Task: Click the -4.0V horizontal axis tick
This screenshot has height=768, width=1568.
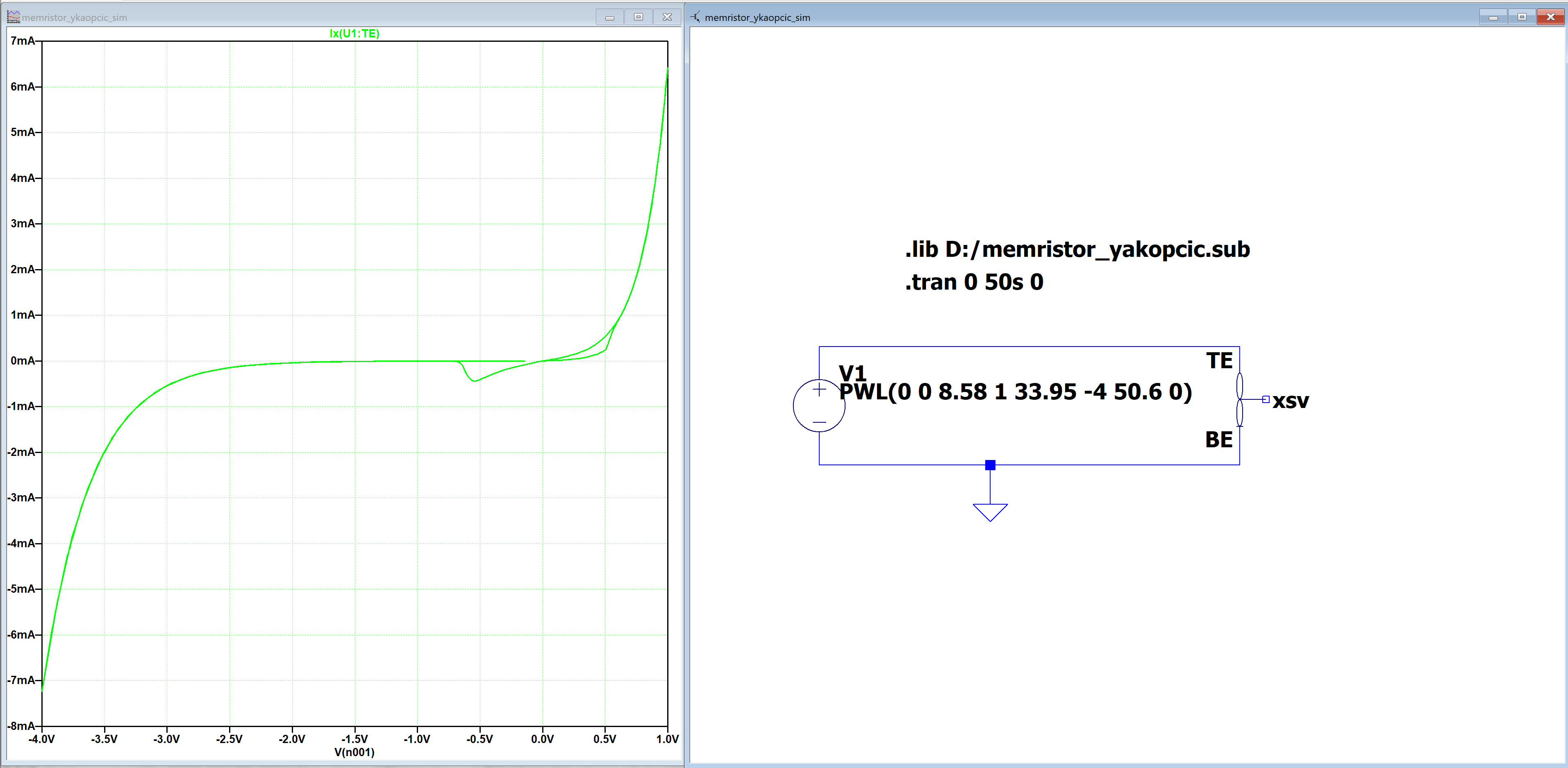Action: click(x=41, y=739)
